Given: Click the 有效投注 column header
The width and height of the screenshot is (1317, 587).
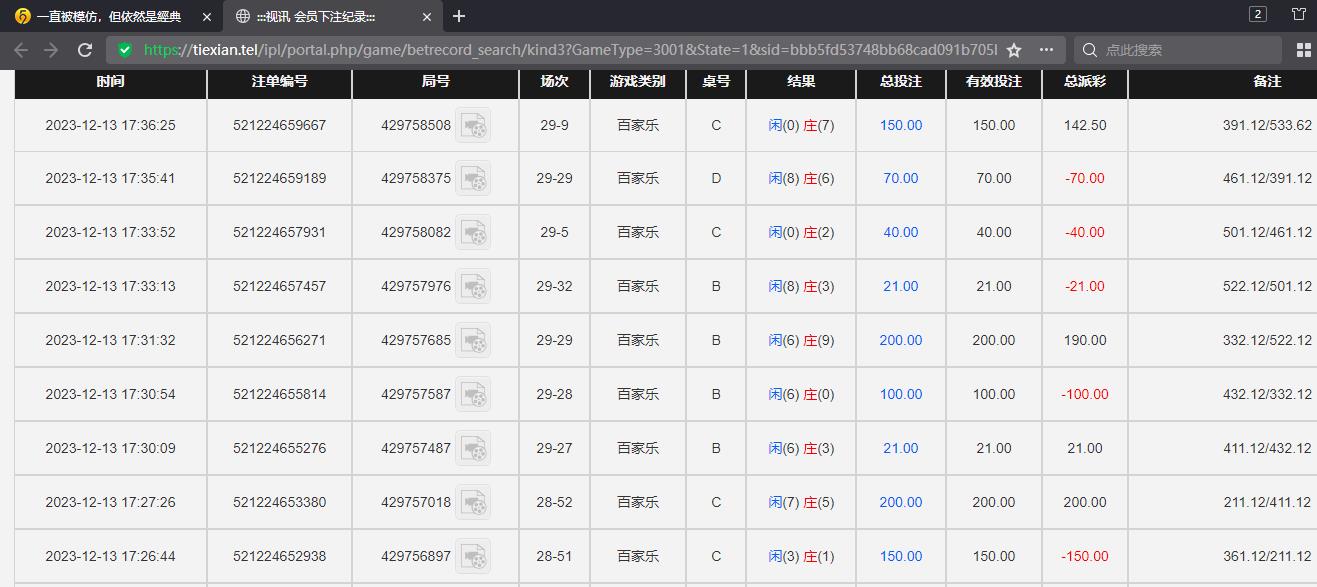Looking at the screenshot, I should tap(994, 82).
